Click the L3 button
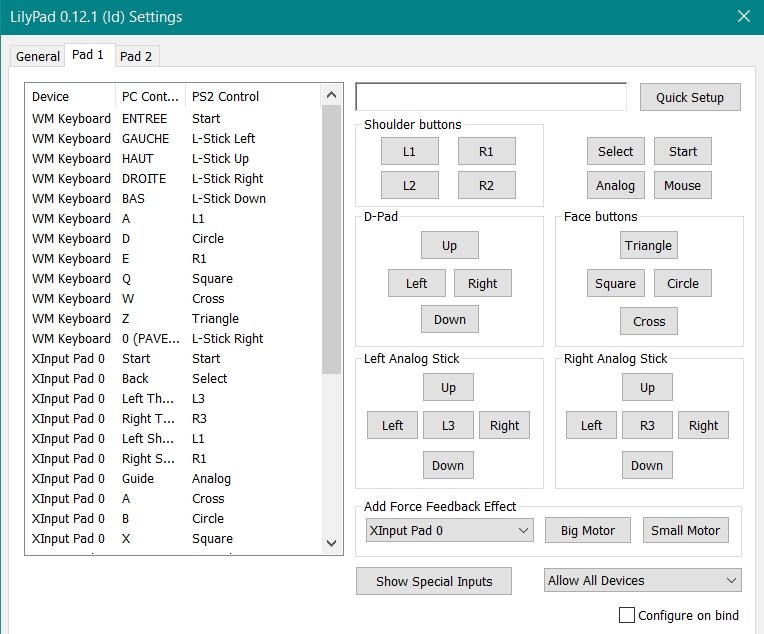This screenshot has width=764, height=634. (448, 425)
